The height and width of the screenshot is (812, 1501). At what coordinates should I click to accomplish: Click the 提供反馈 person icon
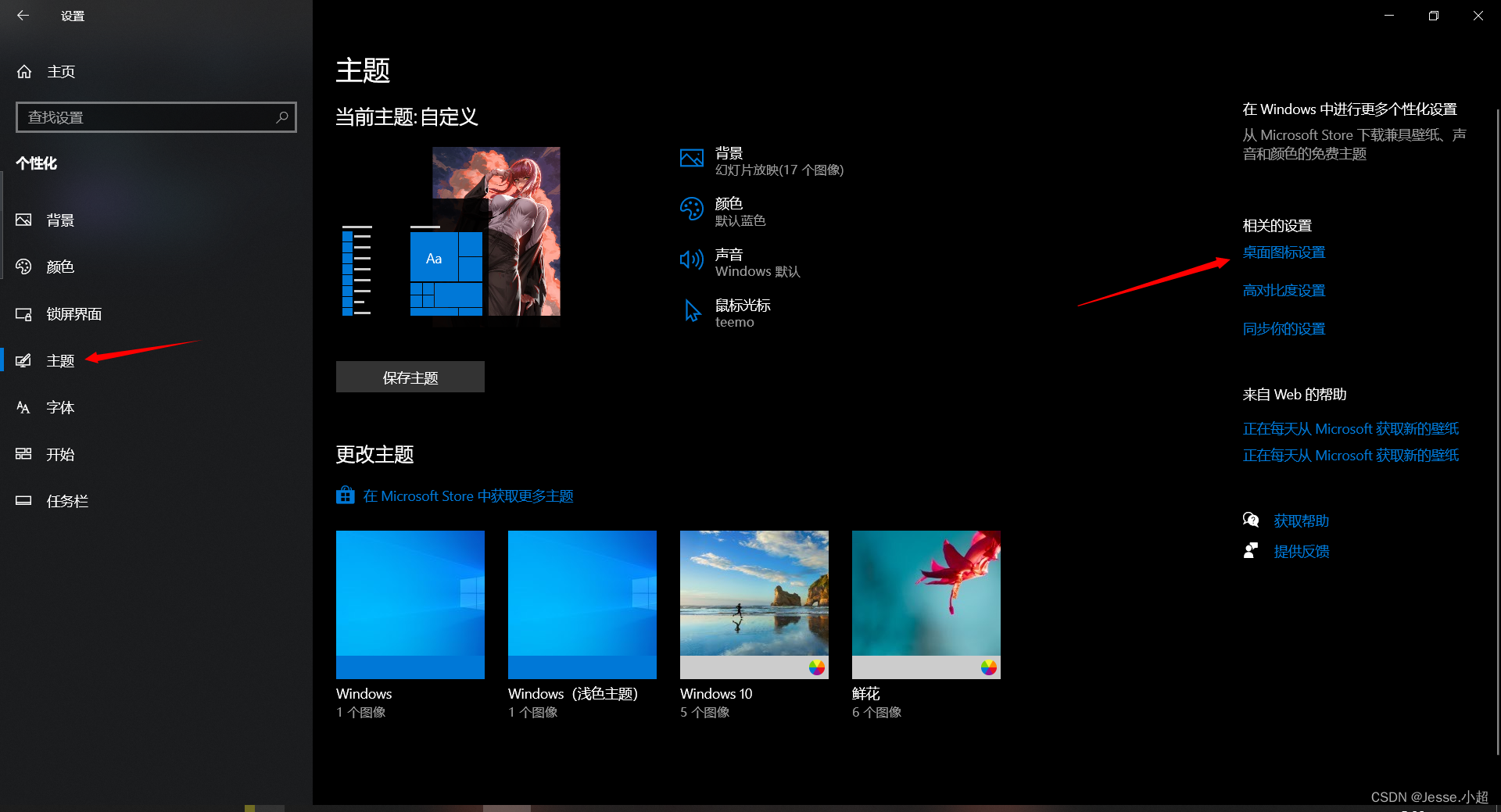(x=1251, y=550)
